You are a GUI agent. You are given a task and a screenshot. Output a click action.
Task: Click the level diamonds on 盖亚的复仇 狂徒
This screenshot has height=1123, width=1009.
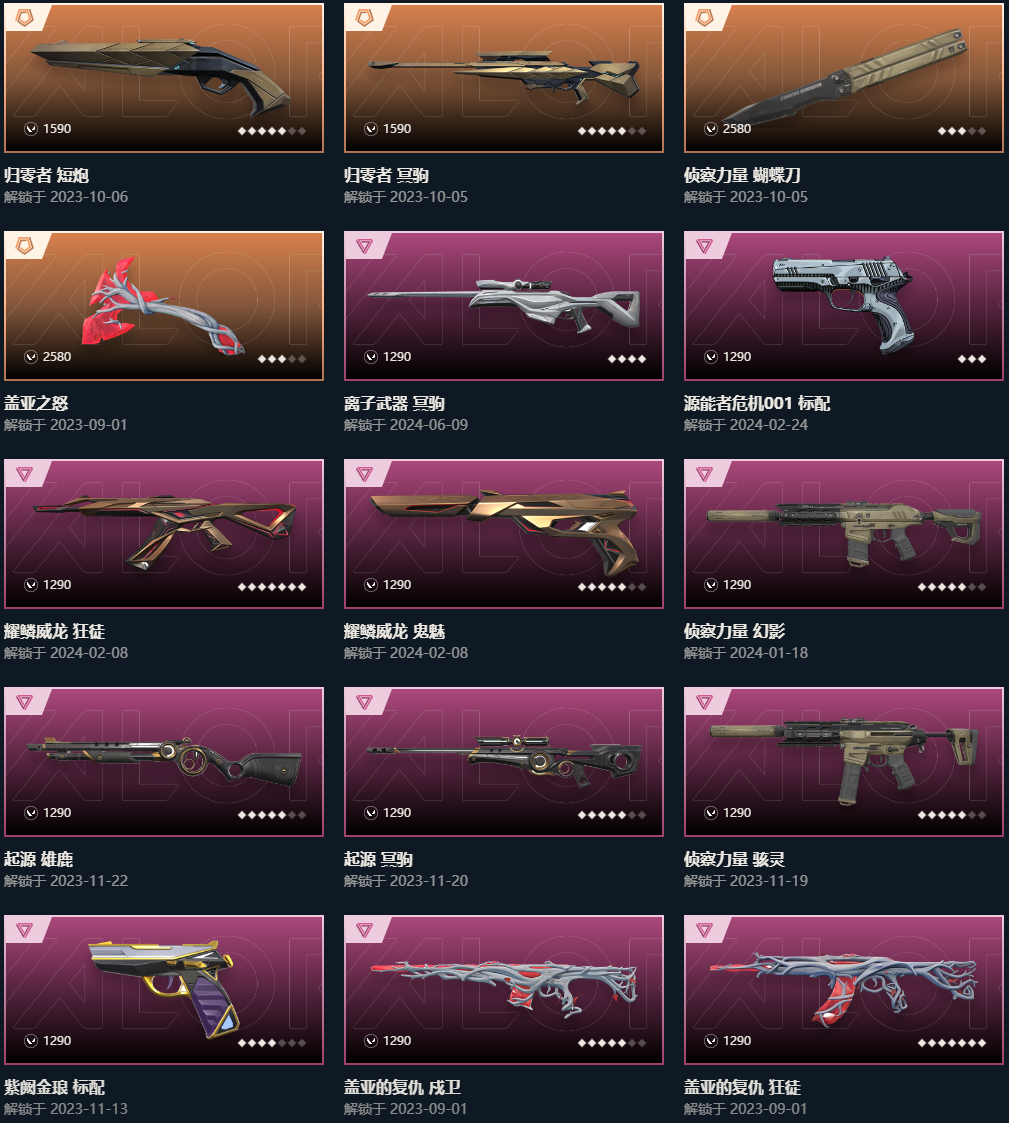(952, 1043)
